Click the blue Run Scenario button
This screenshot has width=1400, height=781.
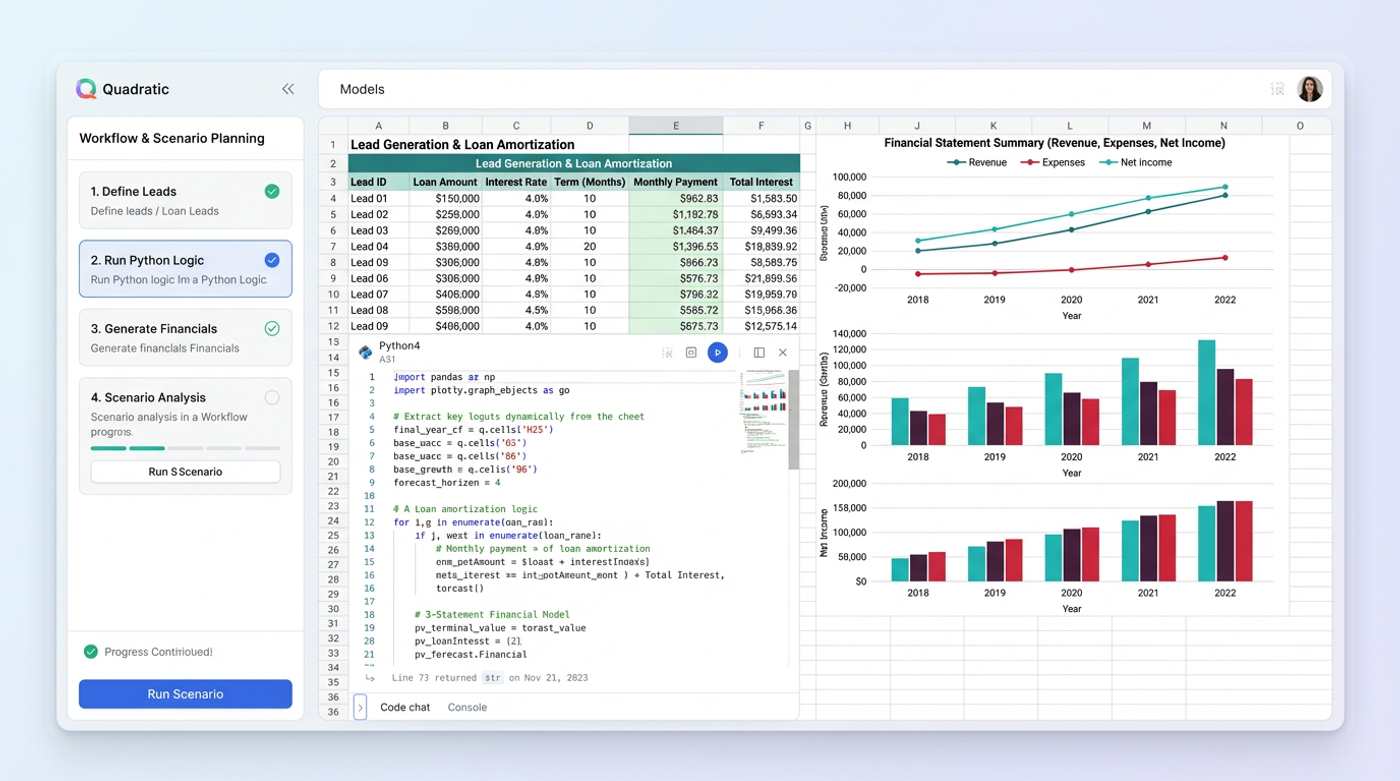pyautogui.click(x=186, y=694)
